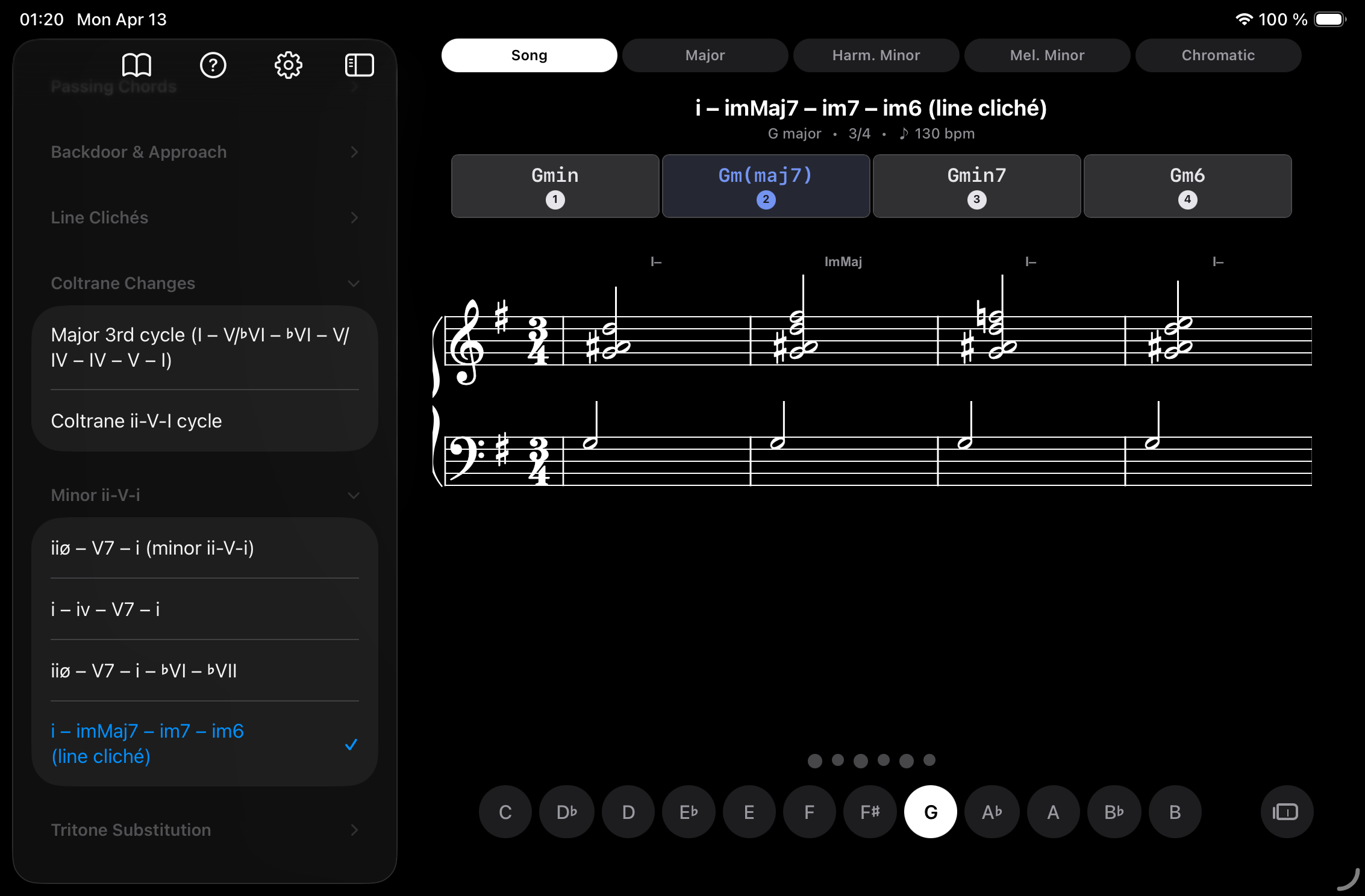Screen dimensions: 1365x896
Task: Switch to the Chromatic tab
Action: (1217, 55)
